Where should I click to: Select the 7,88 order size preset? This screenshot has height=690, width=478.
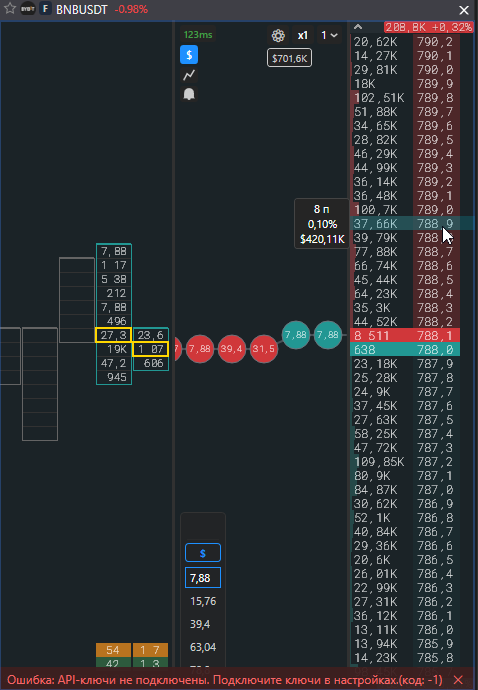pos(203,578)
